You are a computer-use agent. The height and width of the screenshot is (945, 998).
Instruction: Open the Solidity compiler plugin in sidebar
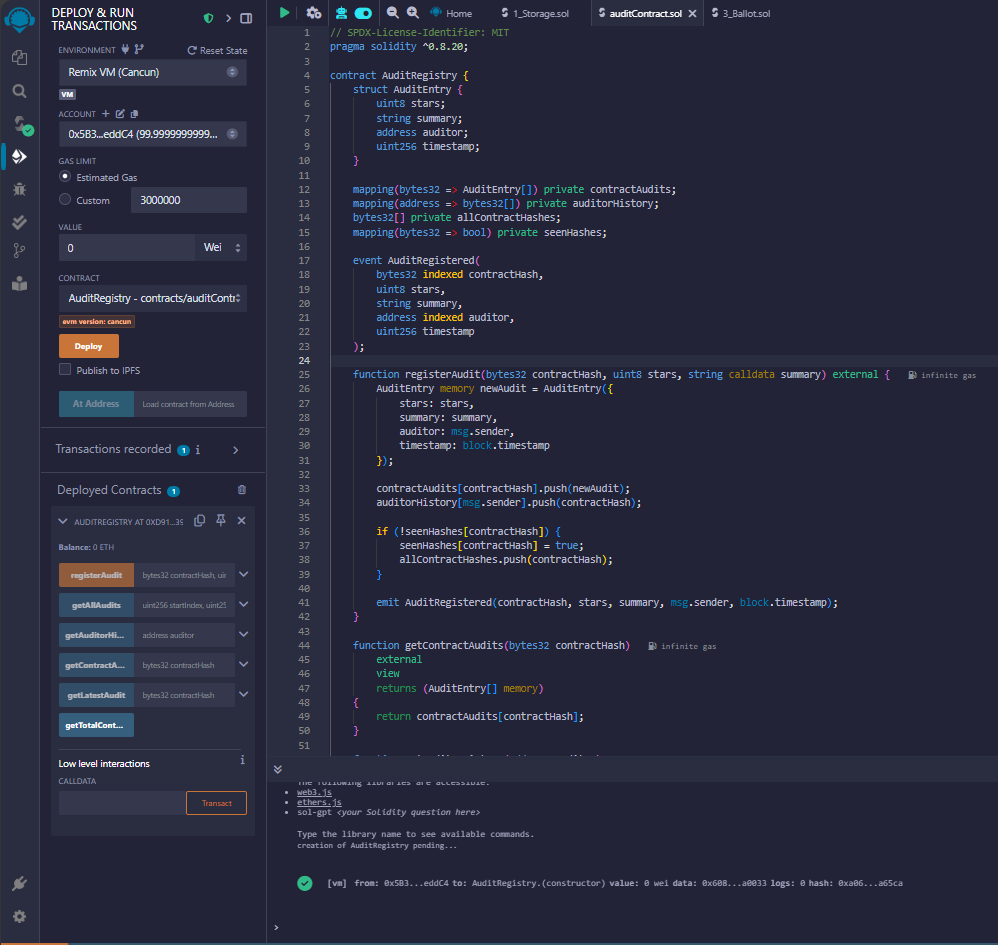pos(19,125)
